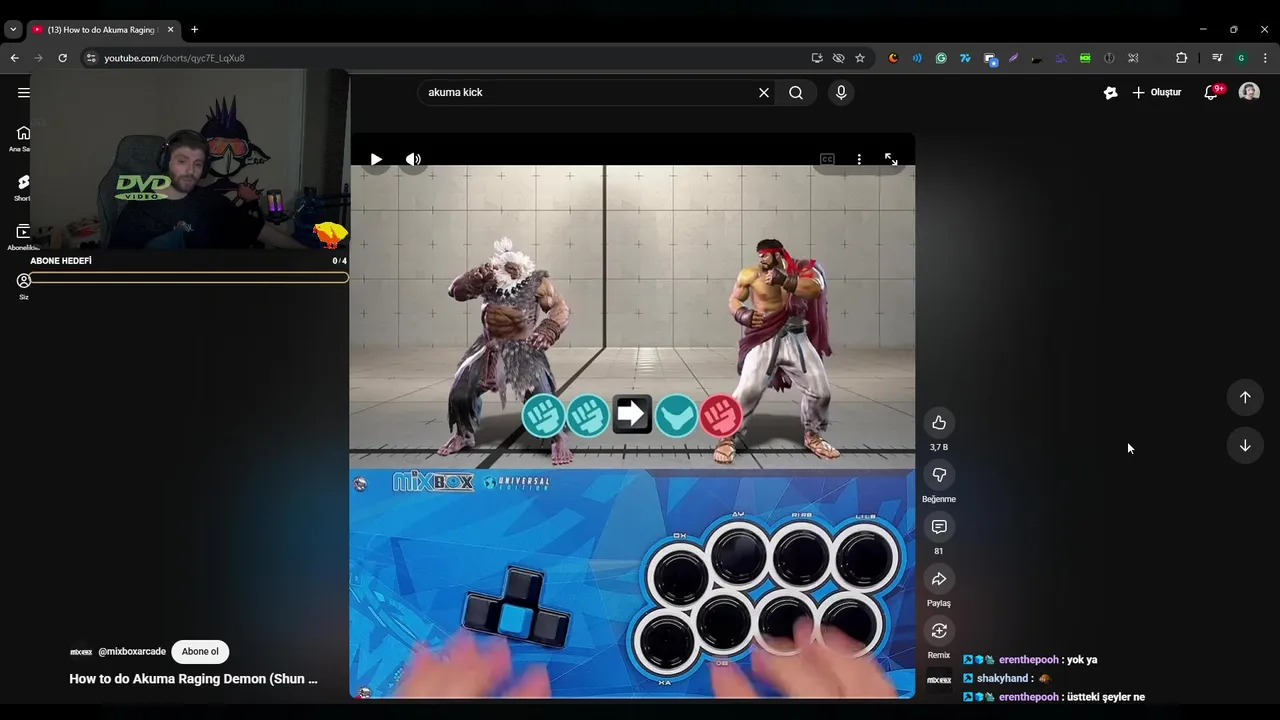The height and width of the screenshot is (720, 1280).
Task: Open the Oluştur create button
Action: pyautogui.click(x=1157, y=92)
